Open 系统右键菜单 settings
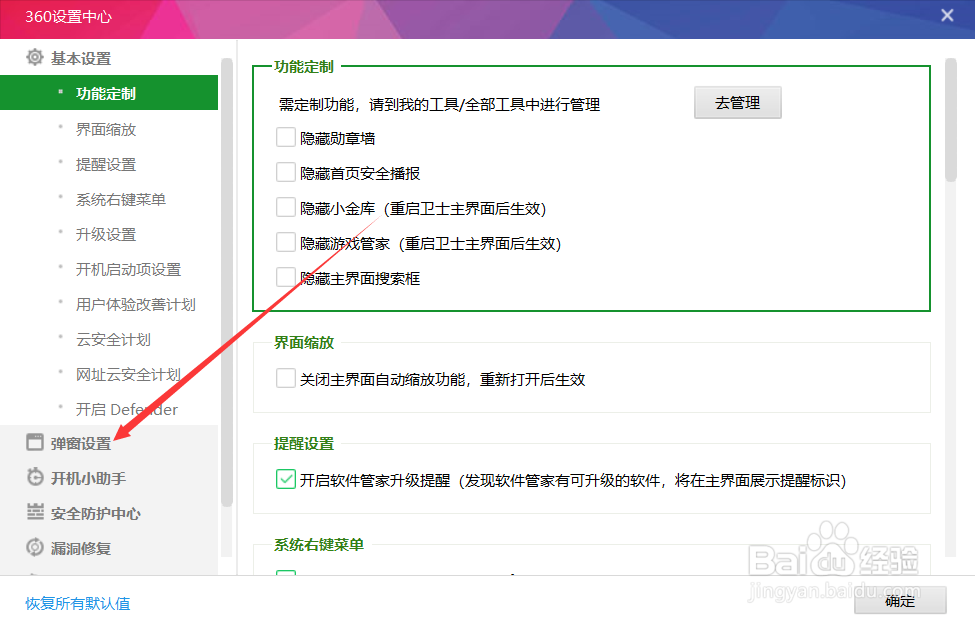The height and width of the screenshot is (625, 975). point(119,198)
